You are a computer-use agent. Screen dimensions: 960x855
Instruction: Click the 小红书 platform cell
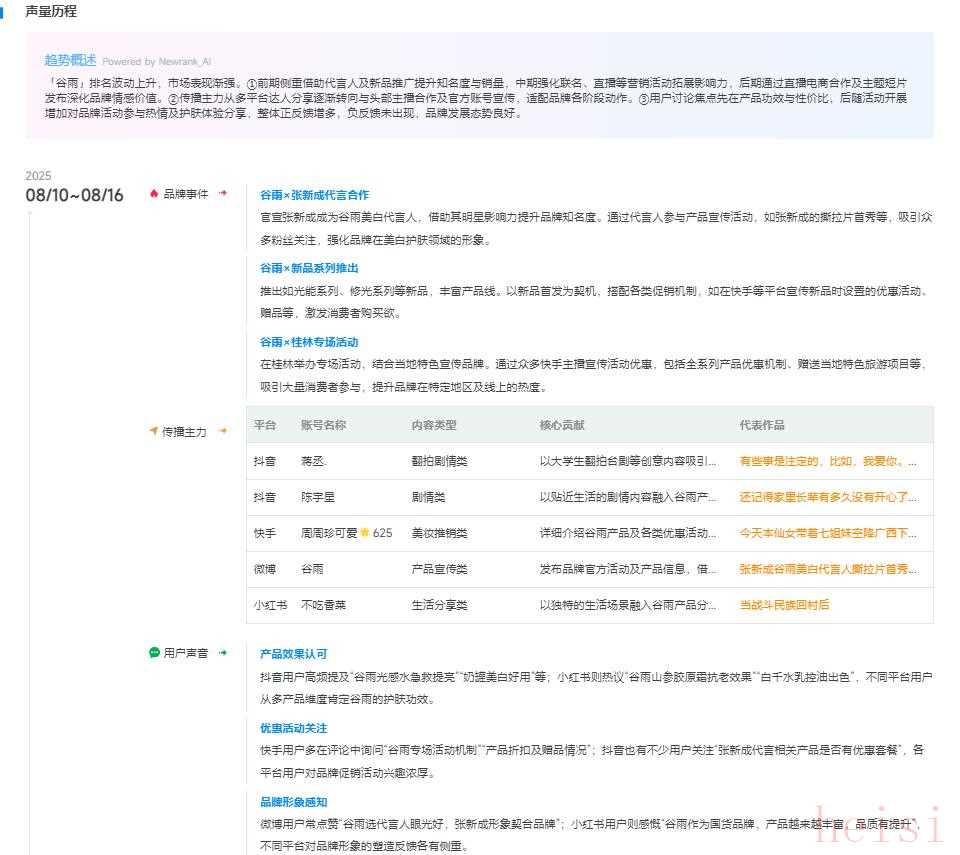point(271,605)
